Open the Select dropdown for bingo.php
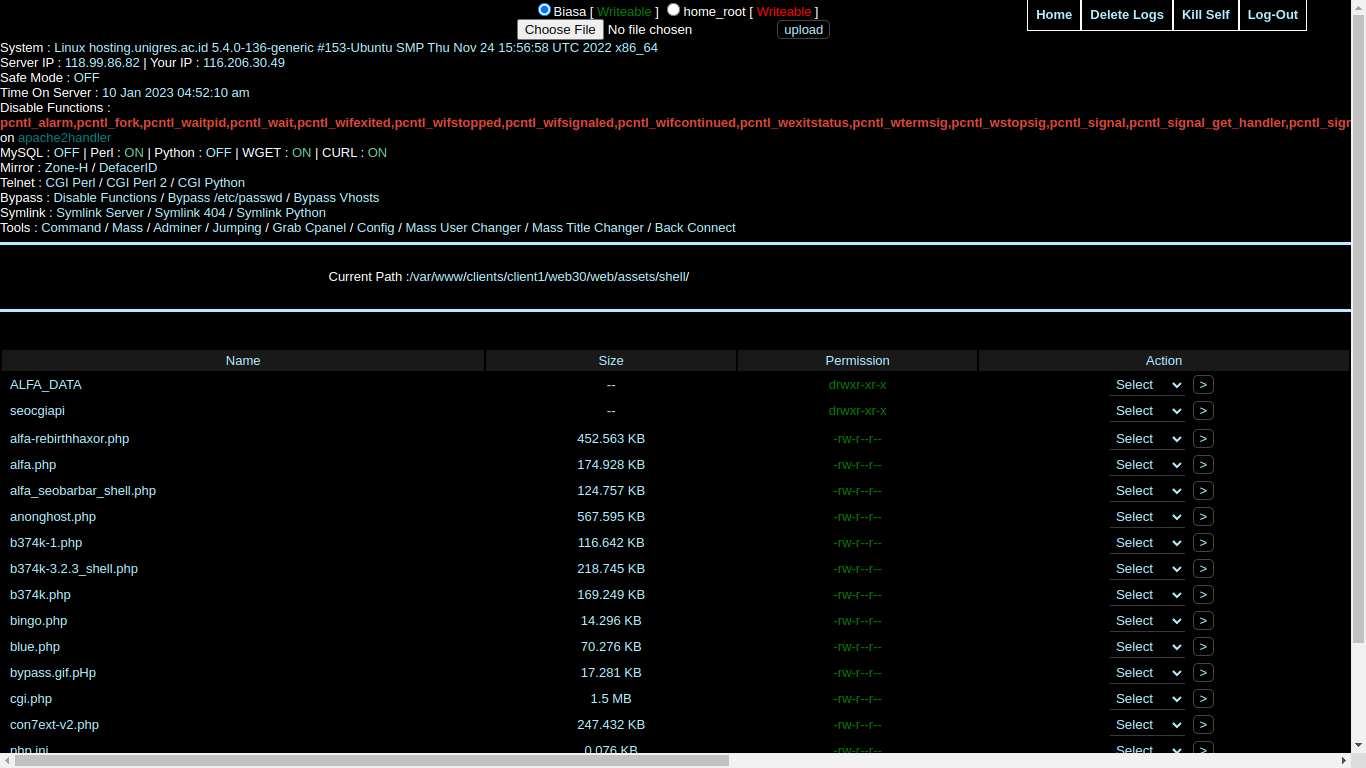This screenshot has width=1366, height=768. click(1147, 621)
